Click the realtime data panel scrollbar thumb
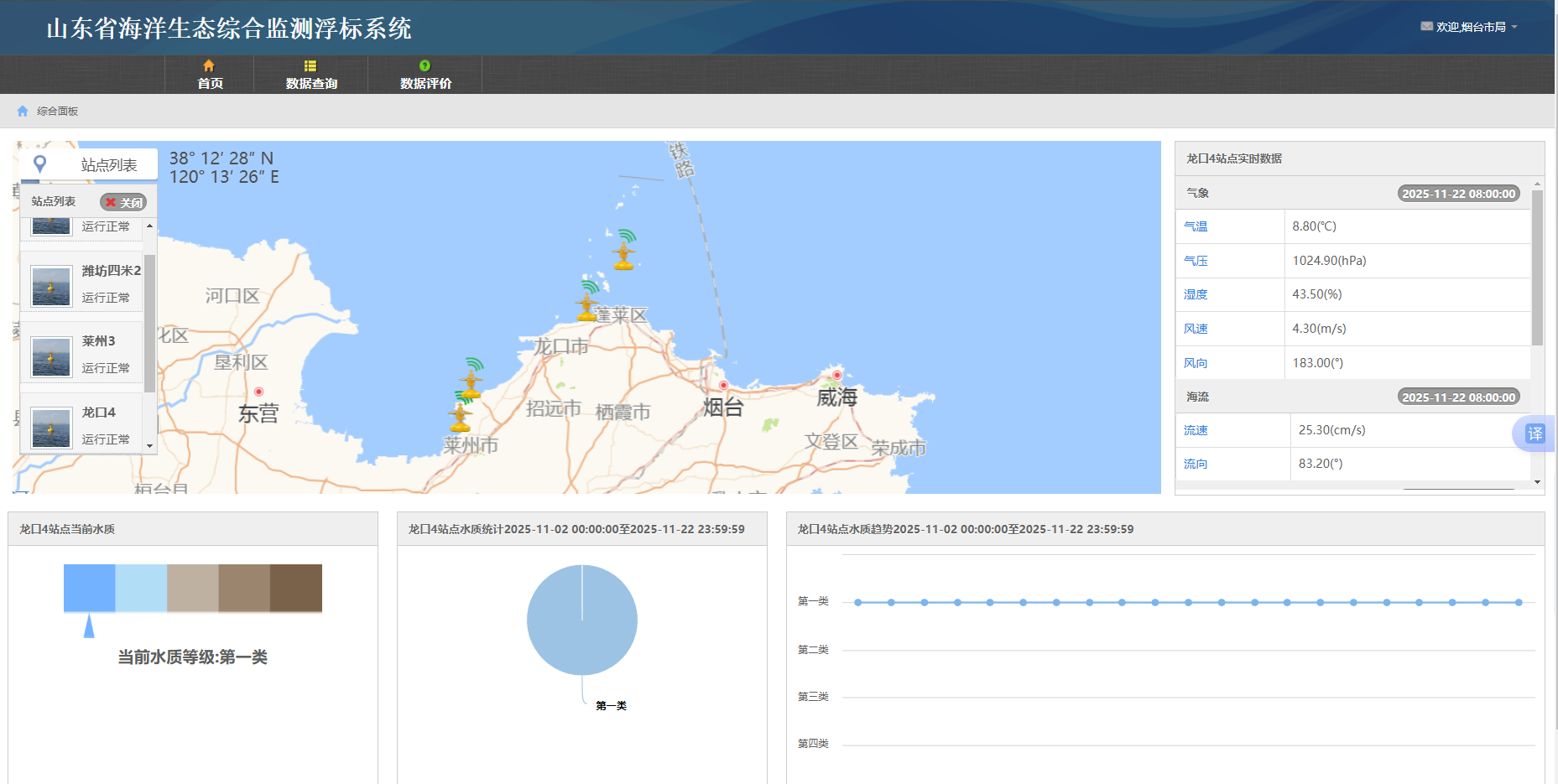 coord(1537,267)
